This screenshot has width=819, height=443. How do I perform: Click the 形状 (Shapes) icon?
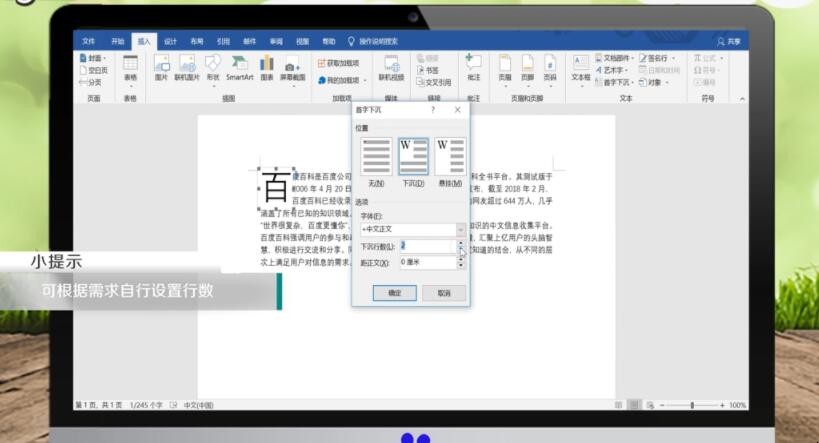(212, 66)
